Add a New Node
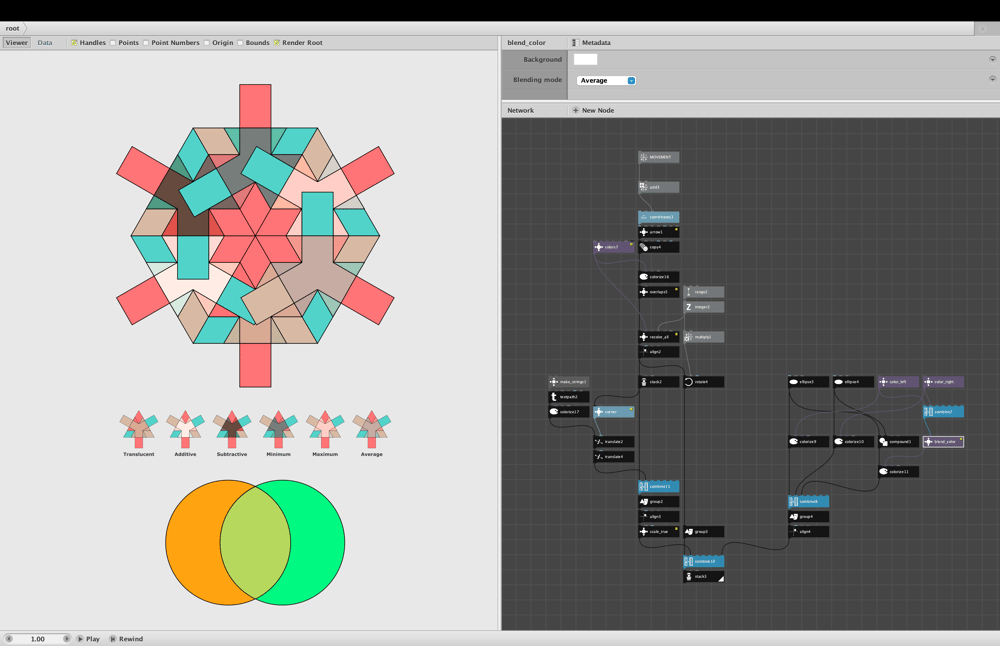Image resolution: width=1000 pixels, height=646 pixels. pyautogui.click(x=593, y=110)
